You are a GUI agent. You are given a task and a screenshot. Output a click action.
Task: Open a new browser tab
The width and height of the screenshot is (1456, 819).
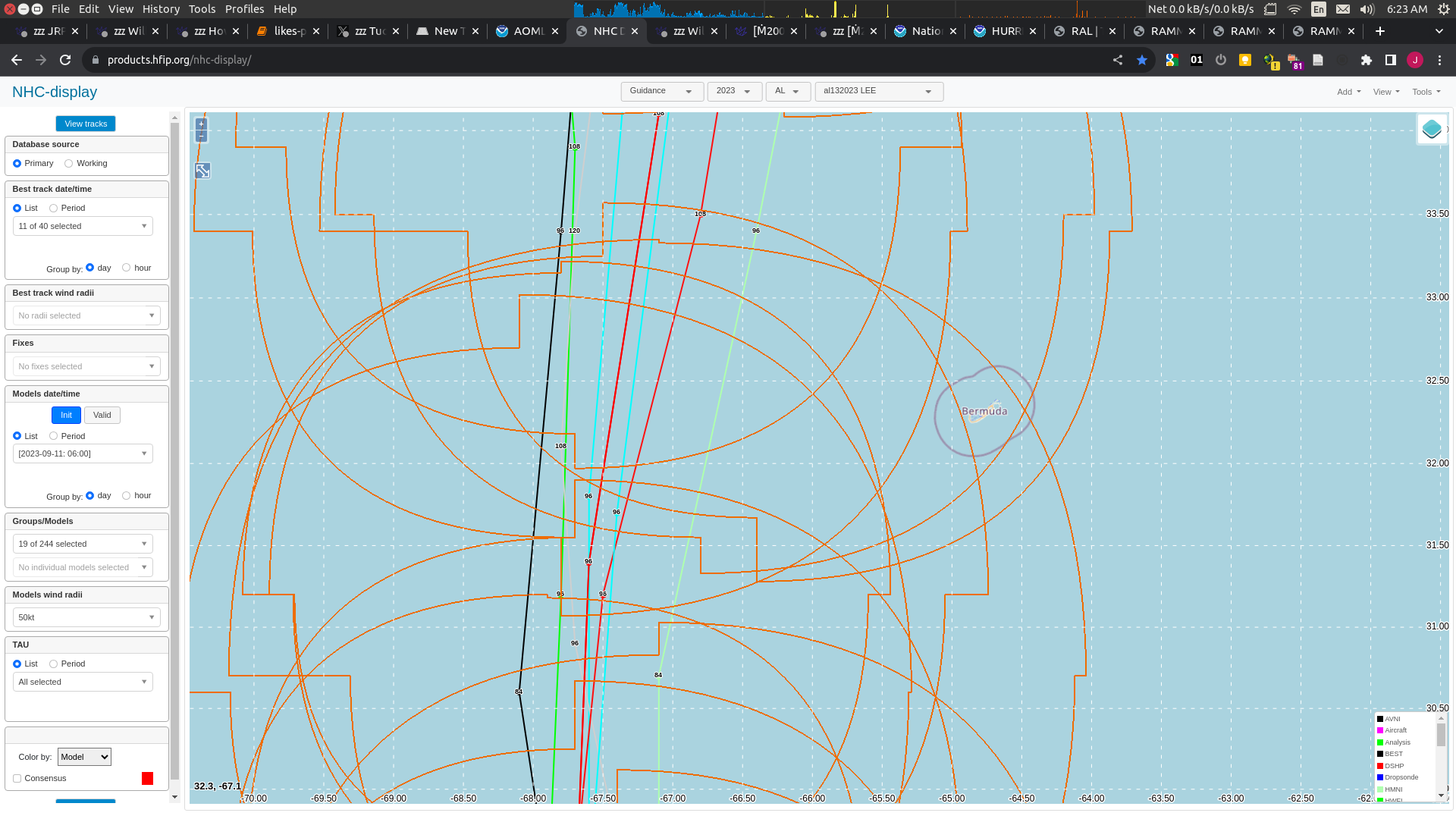pyautogui.click(x=1380, y=31)
